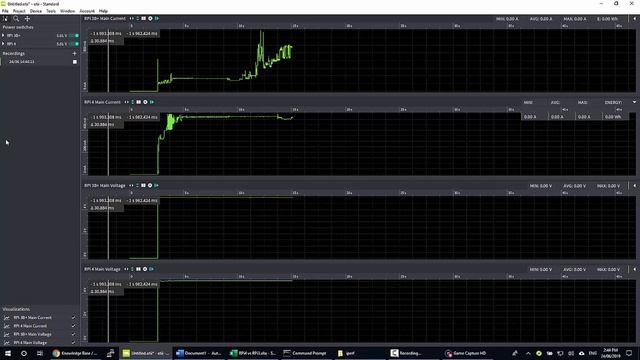Click vertical-fit arrows icon for RPI 4 Main Voltage
Image resolution: width=640 pixels, height=360 pixels.
pyautogui.click(x=132, y=269)
